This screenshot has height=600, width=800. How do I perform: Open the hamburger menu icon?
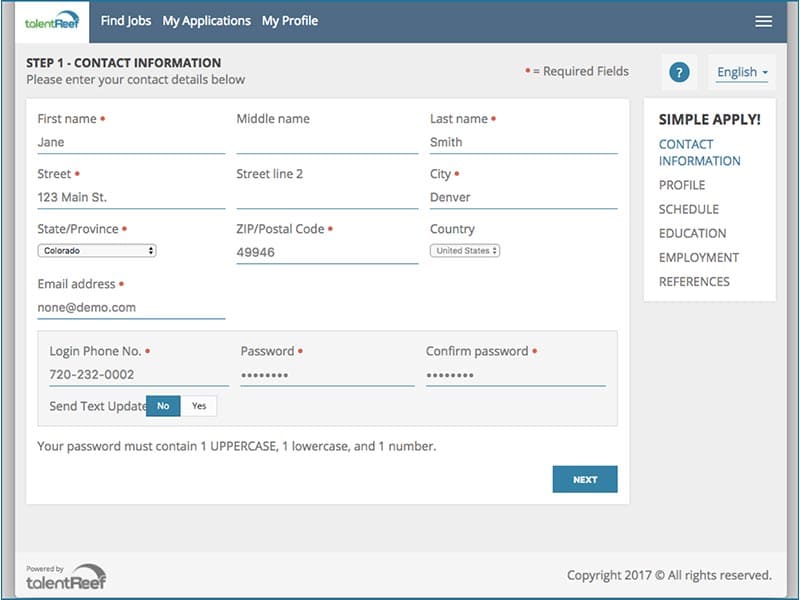763,21
